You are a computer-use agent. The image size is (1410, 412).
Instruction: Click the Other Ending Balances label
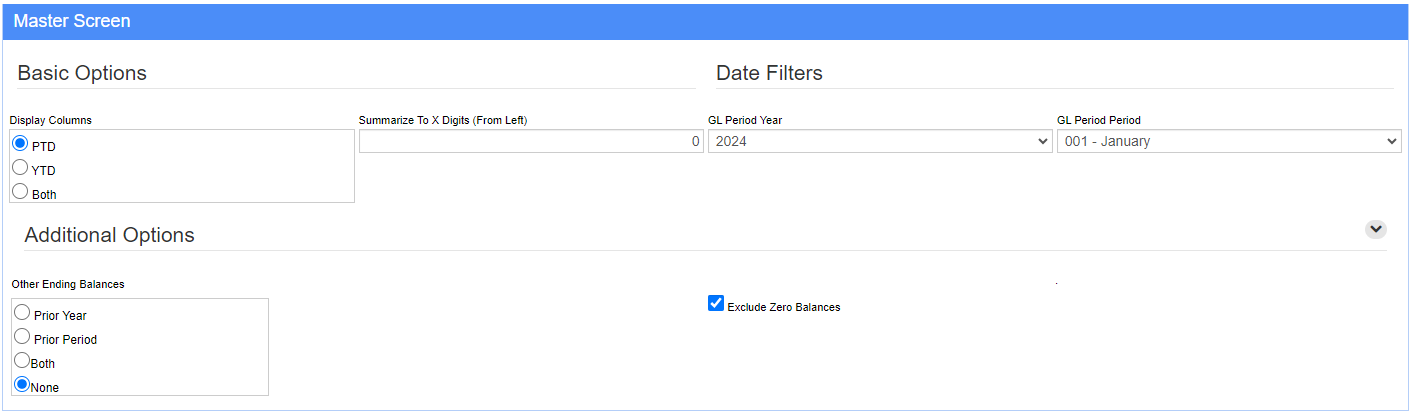click(x=68, y=284)
